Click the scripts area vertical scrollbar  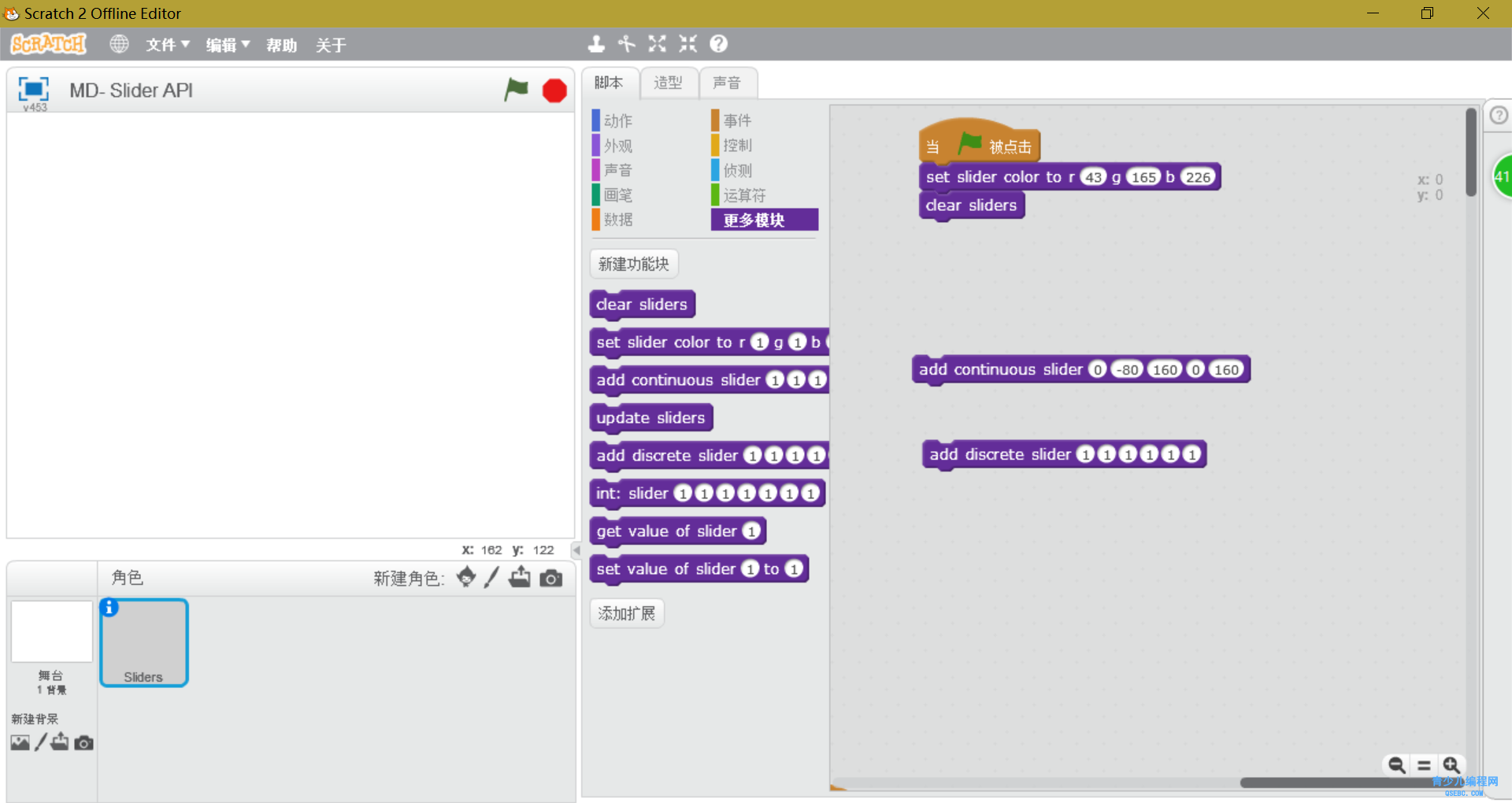(x=1471, y=153)
